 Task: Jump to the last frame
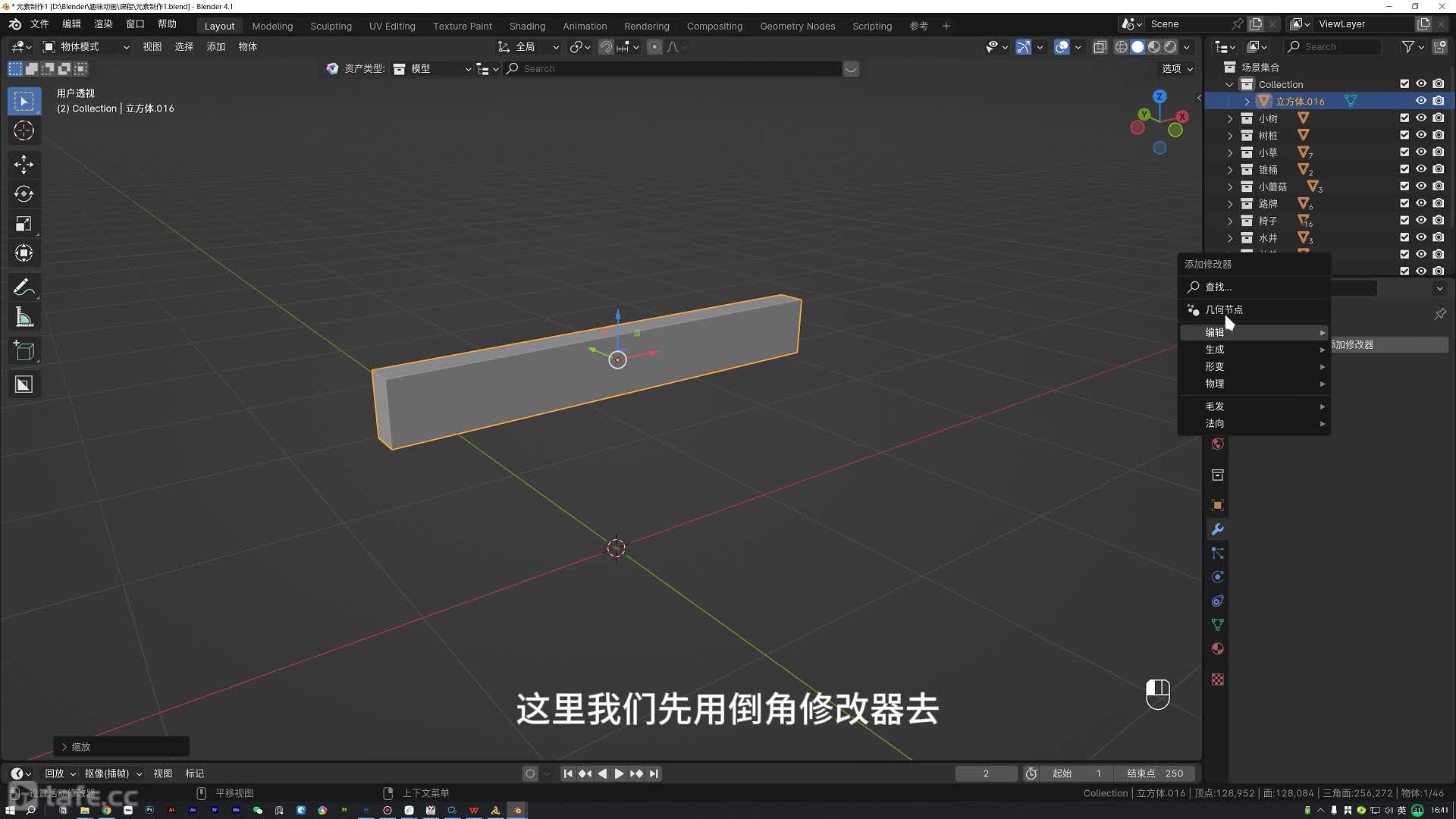tap(654, 773)
